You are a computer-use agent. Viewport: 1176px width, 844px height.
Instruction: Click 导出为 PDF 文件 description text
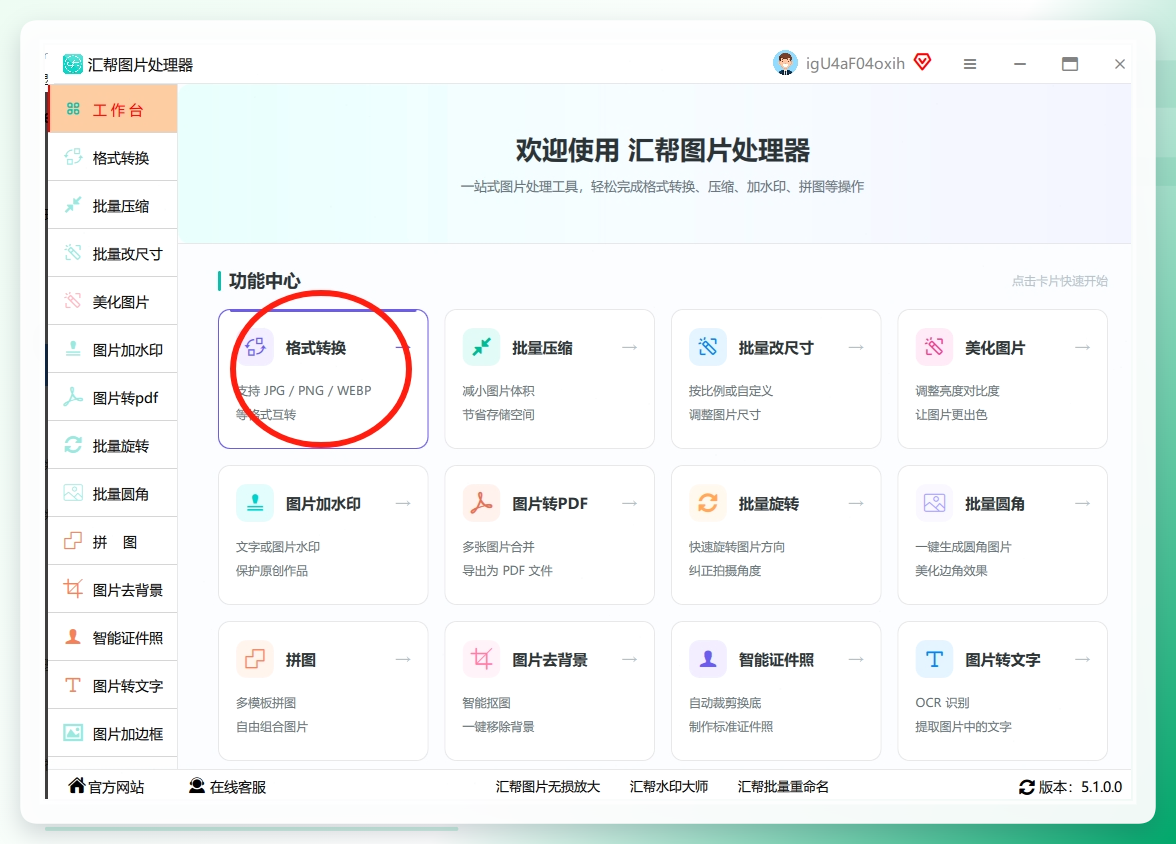pos(507,571)
